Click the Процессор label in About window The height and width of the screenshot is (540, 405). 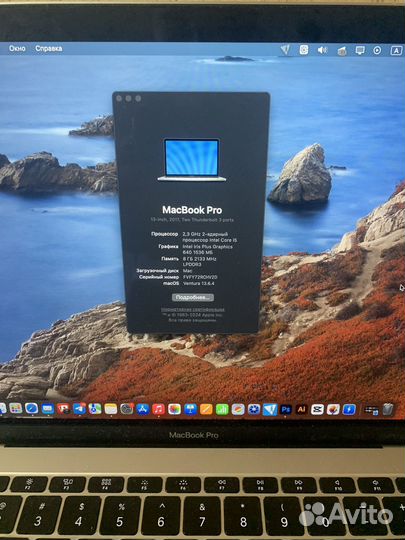click(165, 234)
